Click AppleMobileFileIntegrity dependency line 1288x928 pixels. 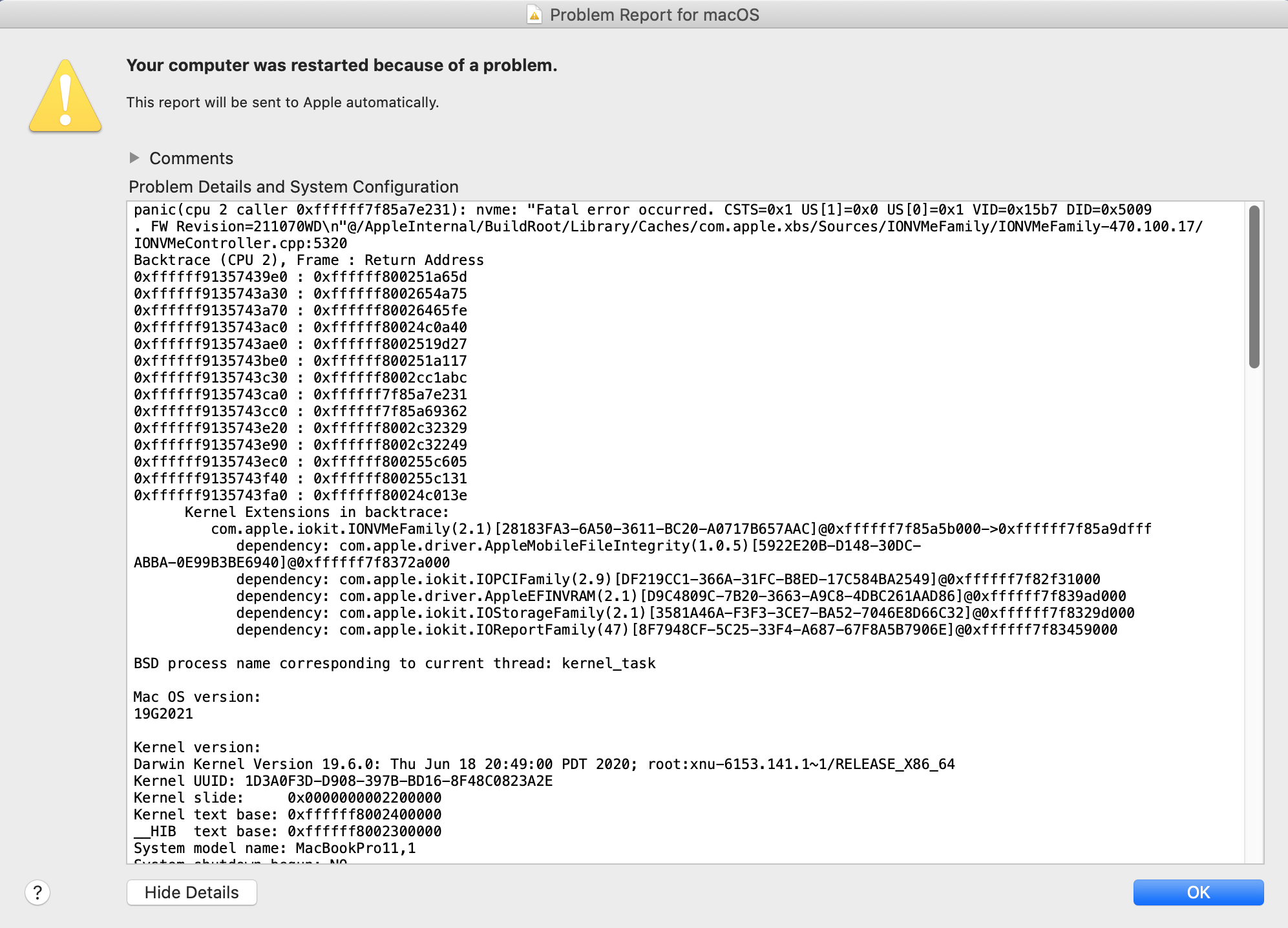(578, 545)
